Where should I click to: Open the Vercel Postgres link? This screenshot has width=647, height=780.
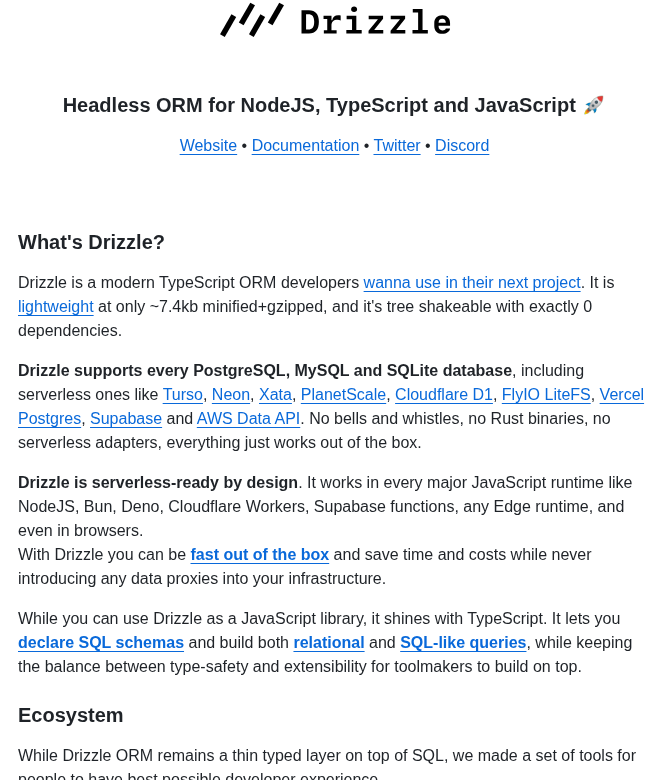click(x=622, y=394)
